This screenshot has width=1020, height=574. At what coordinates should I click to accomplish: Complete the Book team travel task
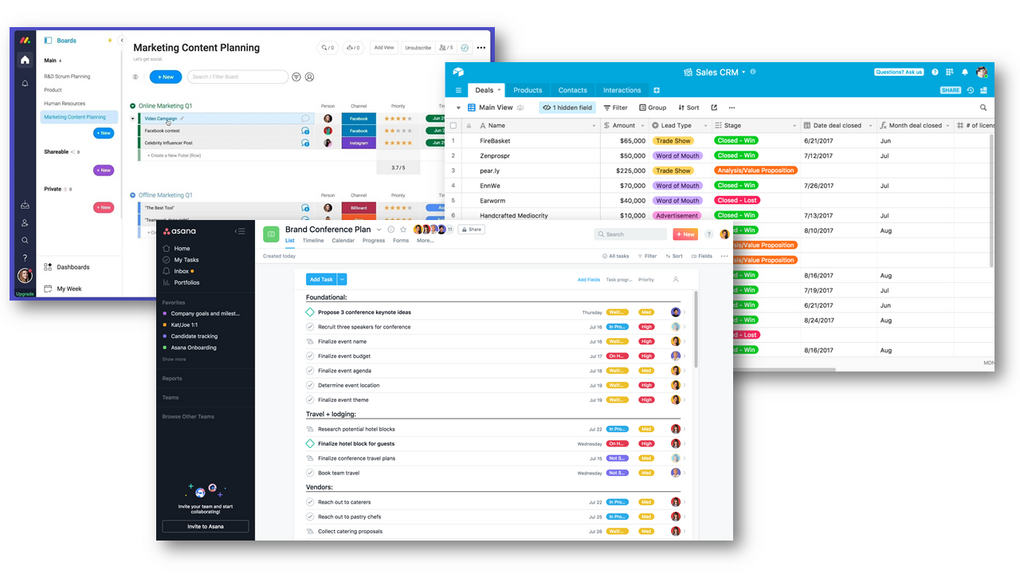(x=310, y=473)
